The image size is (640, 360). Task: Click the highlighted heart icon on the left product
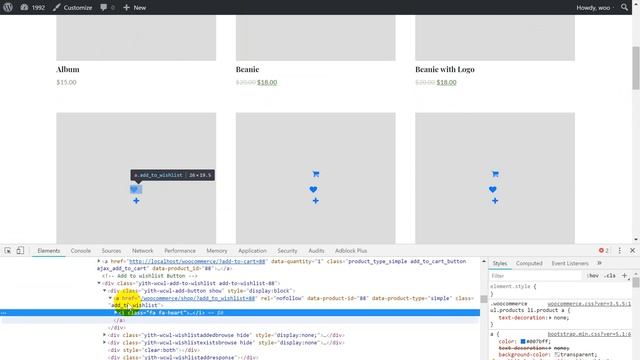coord(136,189)
